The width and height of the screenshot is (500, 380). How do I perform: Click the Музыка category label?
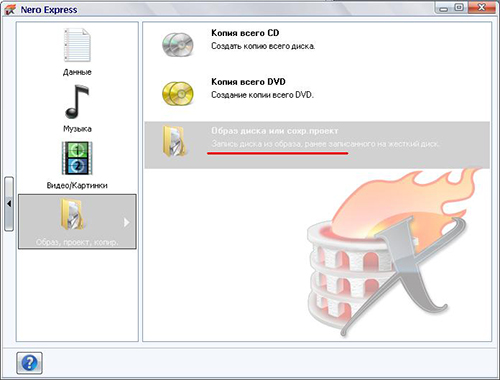point(77,129)
